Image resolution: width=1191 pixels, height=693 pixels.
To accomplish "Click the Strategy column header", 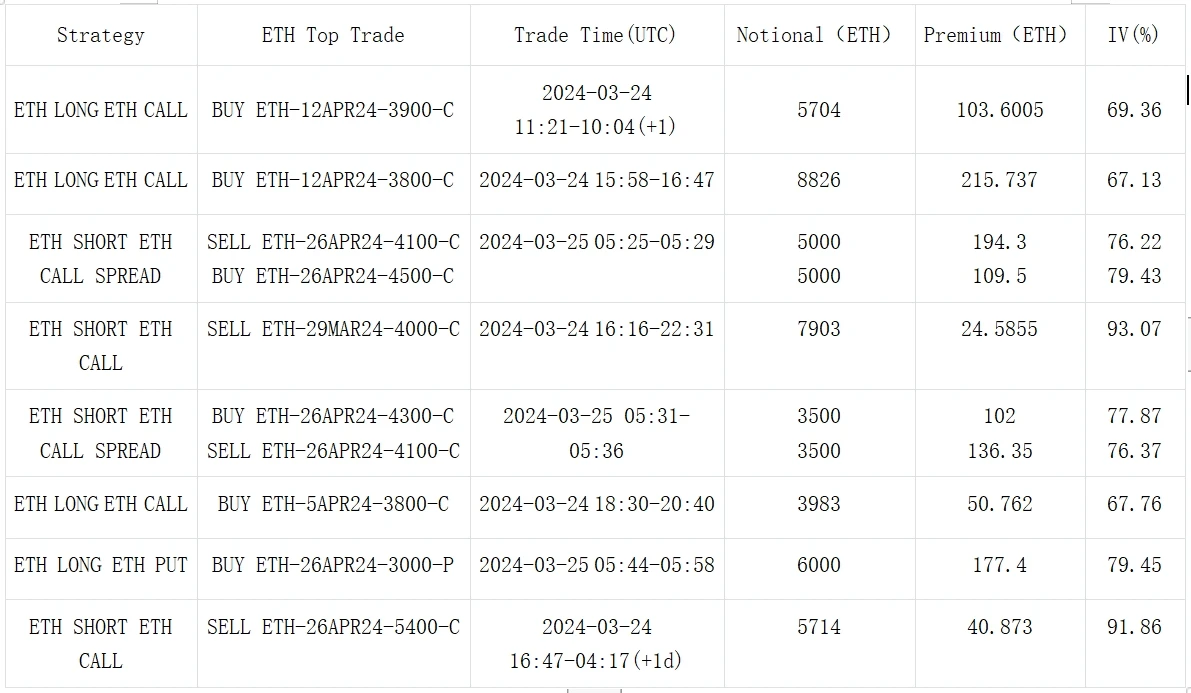I will (100, 36).
